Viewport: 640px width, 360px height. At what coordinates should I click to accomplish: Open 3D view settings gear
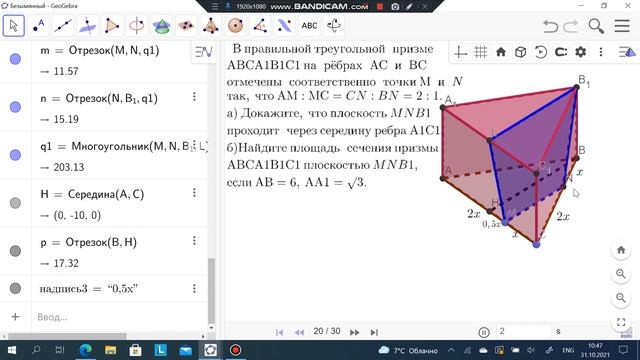pos(581,52)
